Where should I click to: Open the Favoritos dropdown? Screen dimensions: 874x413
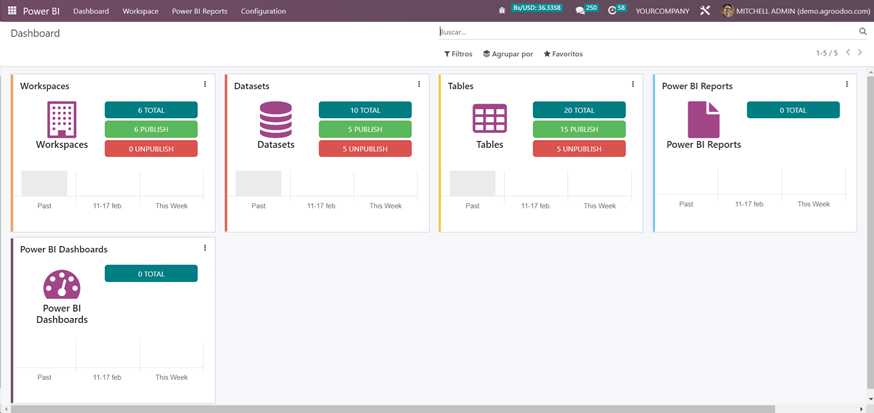(x=563, y=54)
